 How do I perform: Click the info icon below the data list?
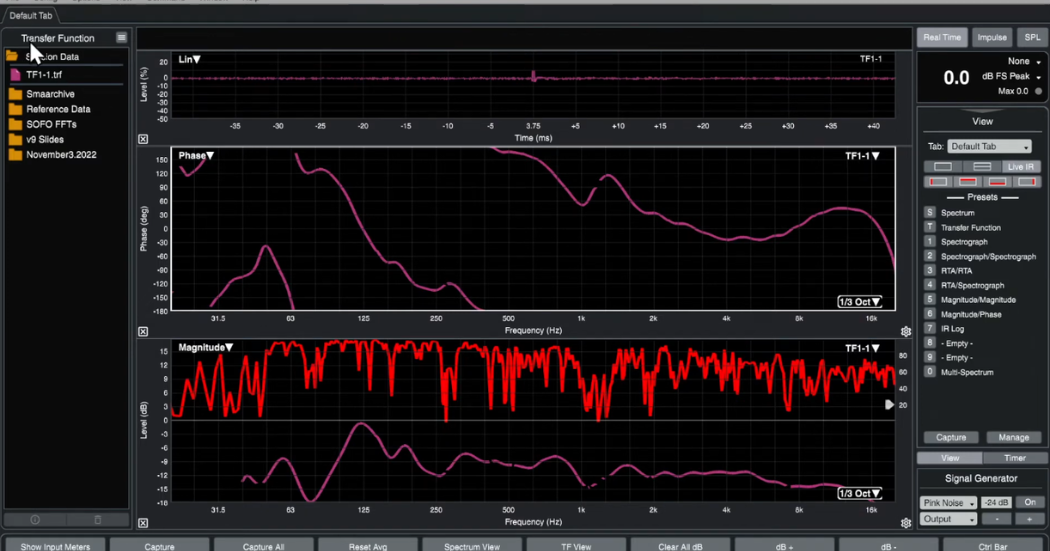click(35, 520)
